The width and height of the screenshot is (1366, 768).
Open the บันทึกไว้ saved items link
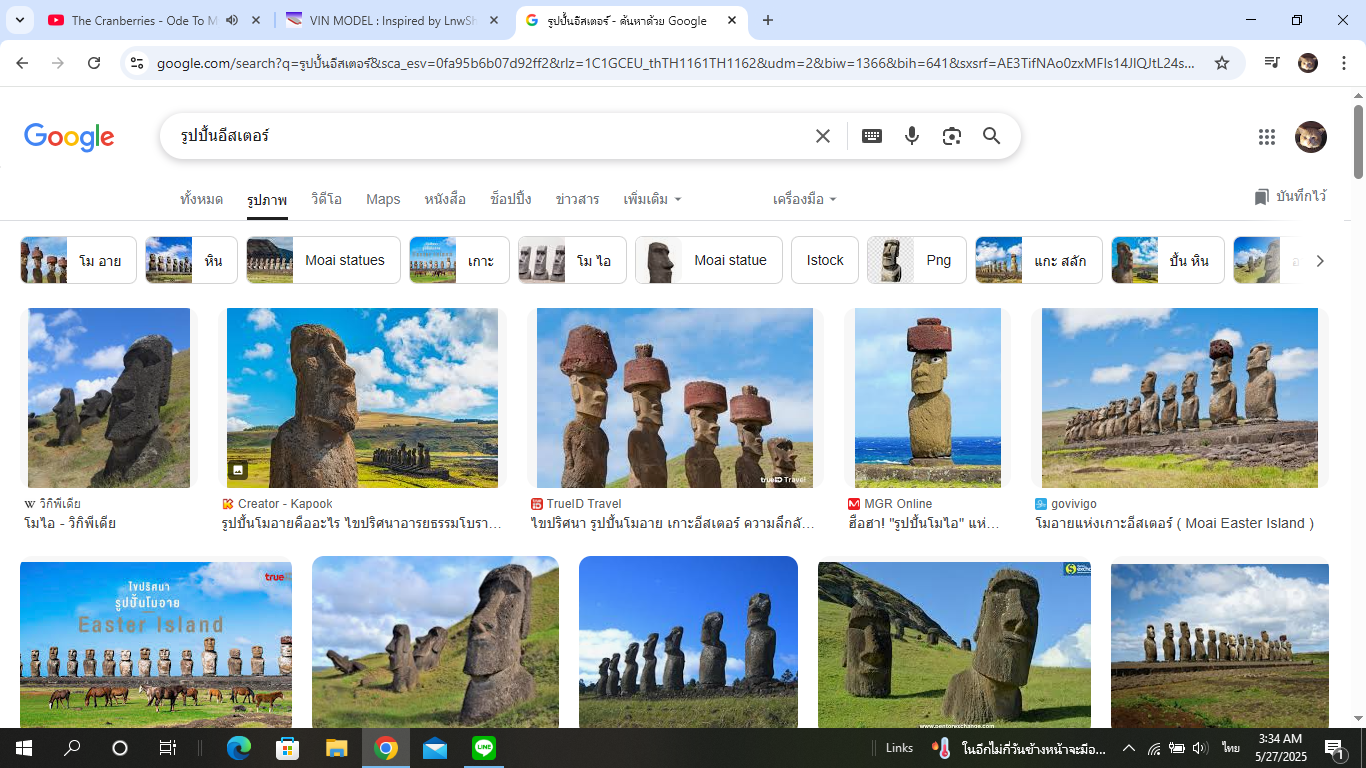[x=1290, y=197]
